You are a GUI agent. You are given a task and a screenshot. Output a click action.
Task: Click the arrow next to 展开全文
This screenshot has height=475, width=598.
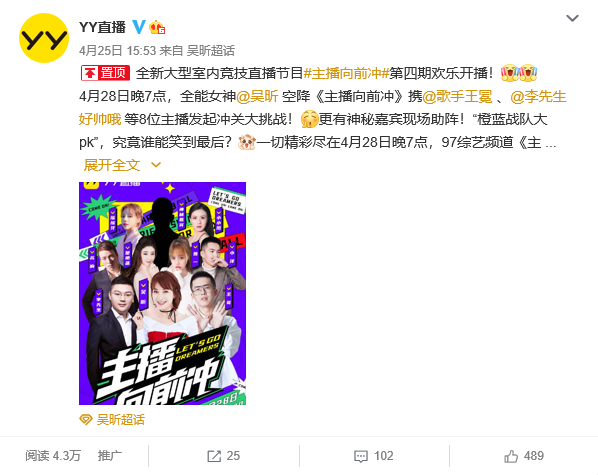[156, 165]
